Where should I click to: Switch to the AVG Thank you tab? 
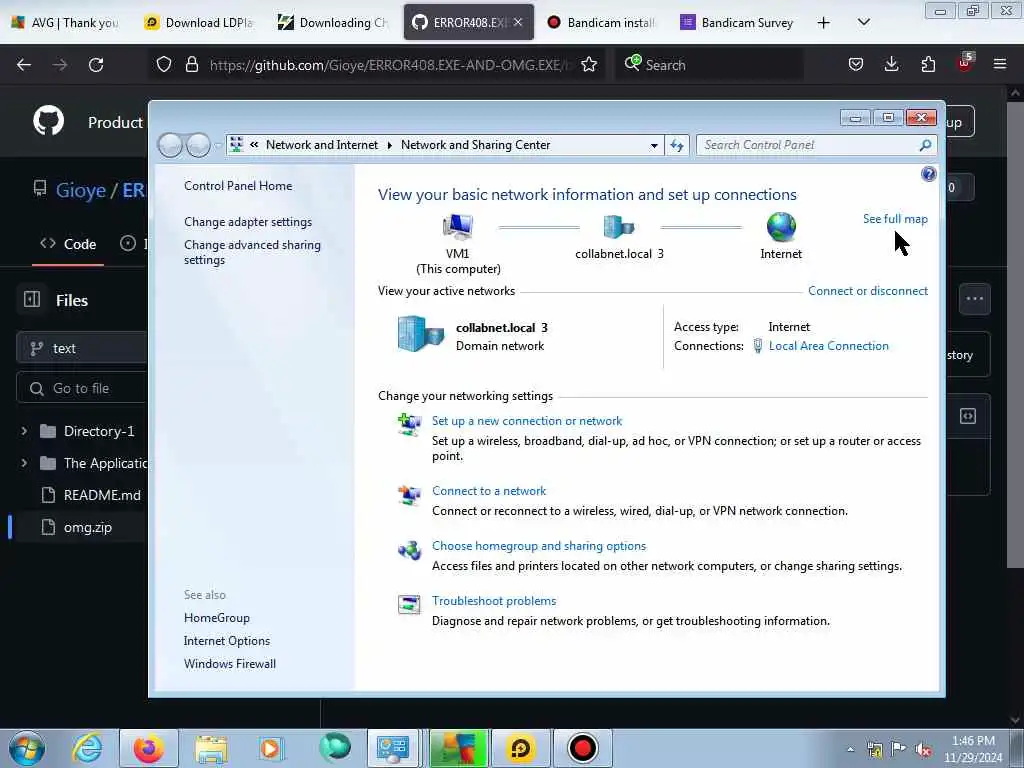tap(67, 23)
